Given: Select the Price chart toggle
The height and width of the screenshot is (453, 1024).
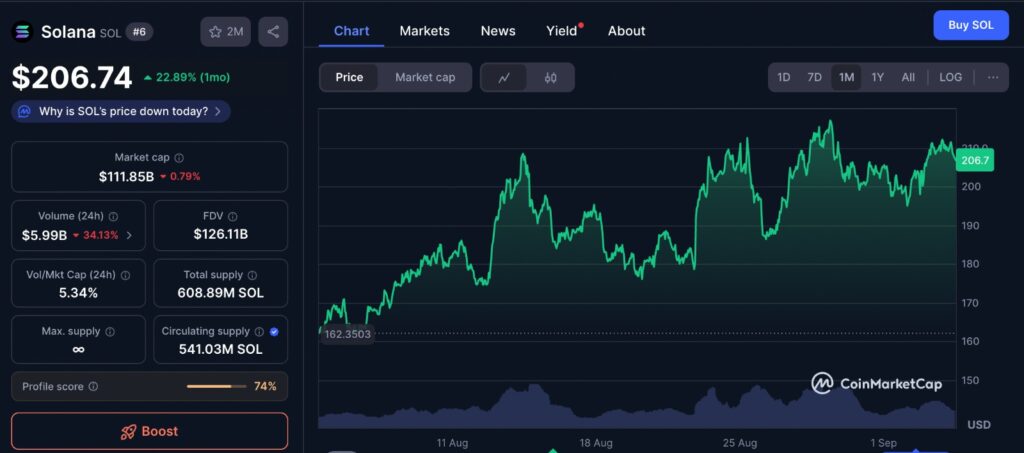Looking at the screenshot, I should point(349,78).
